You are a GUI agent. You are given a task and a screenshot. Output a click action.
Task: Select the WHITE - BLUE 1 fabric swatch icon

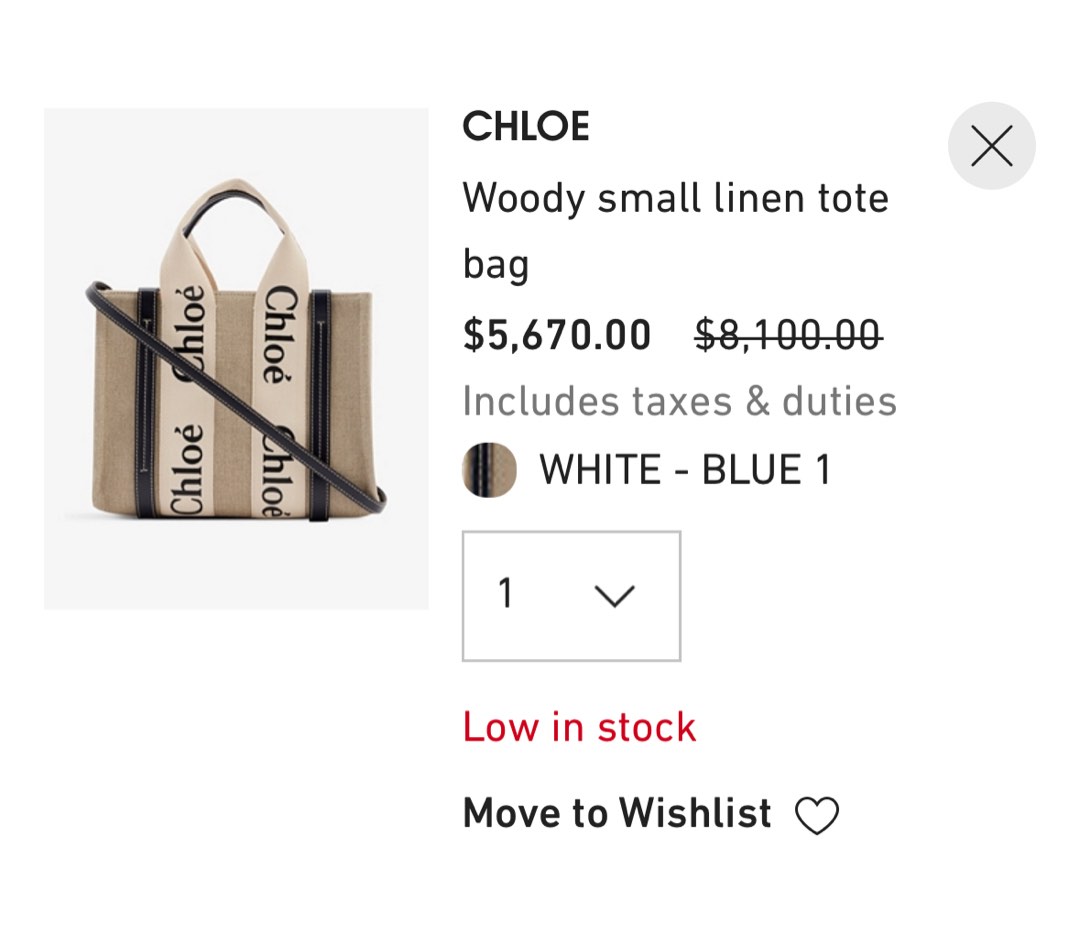[x=488, y=468]
